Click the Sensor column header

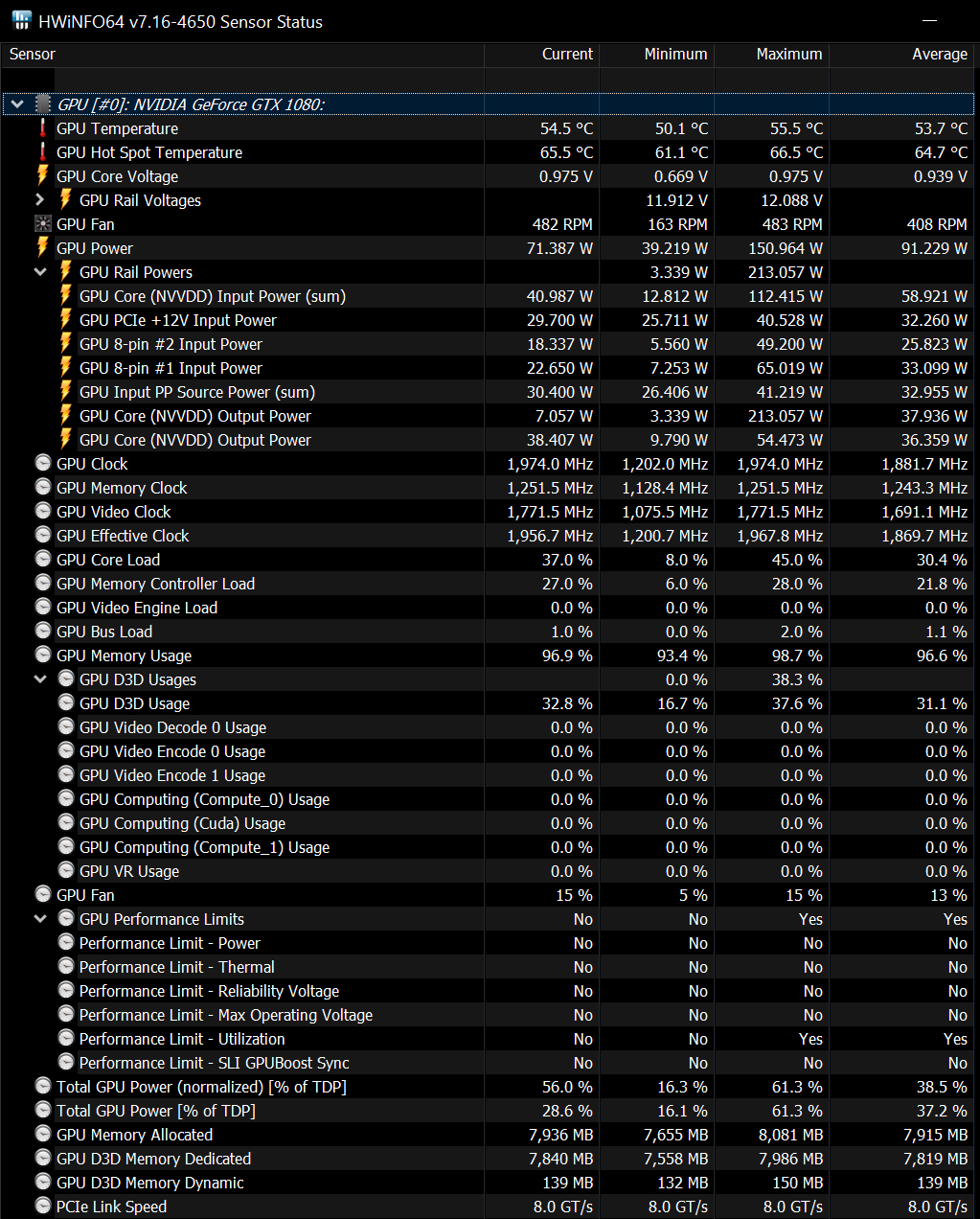tap(243, 55)
